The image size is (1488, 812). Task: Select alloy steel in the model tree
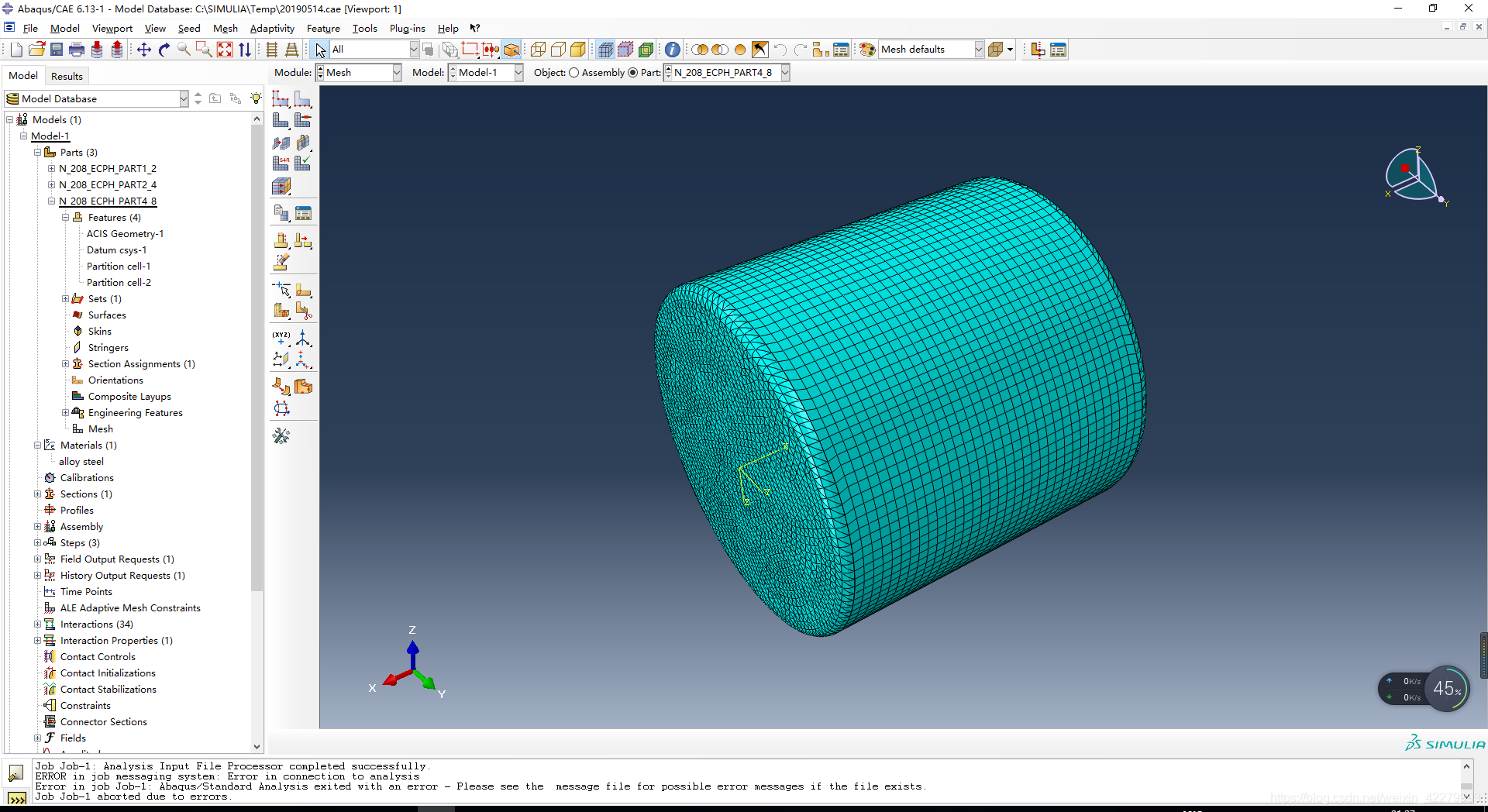pos(81,462)
